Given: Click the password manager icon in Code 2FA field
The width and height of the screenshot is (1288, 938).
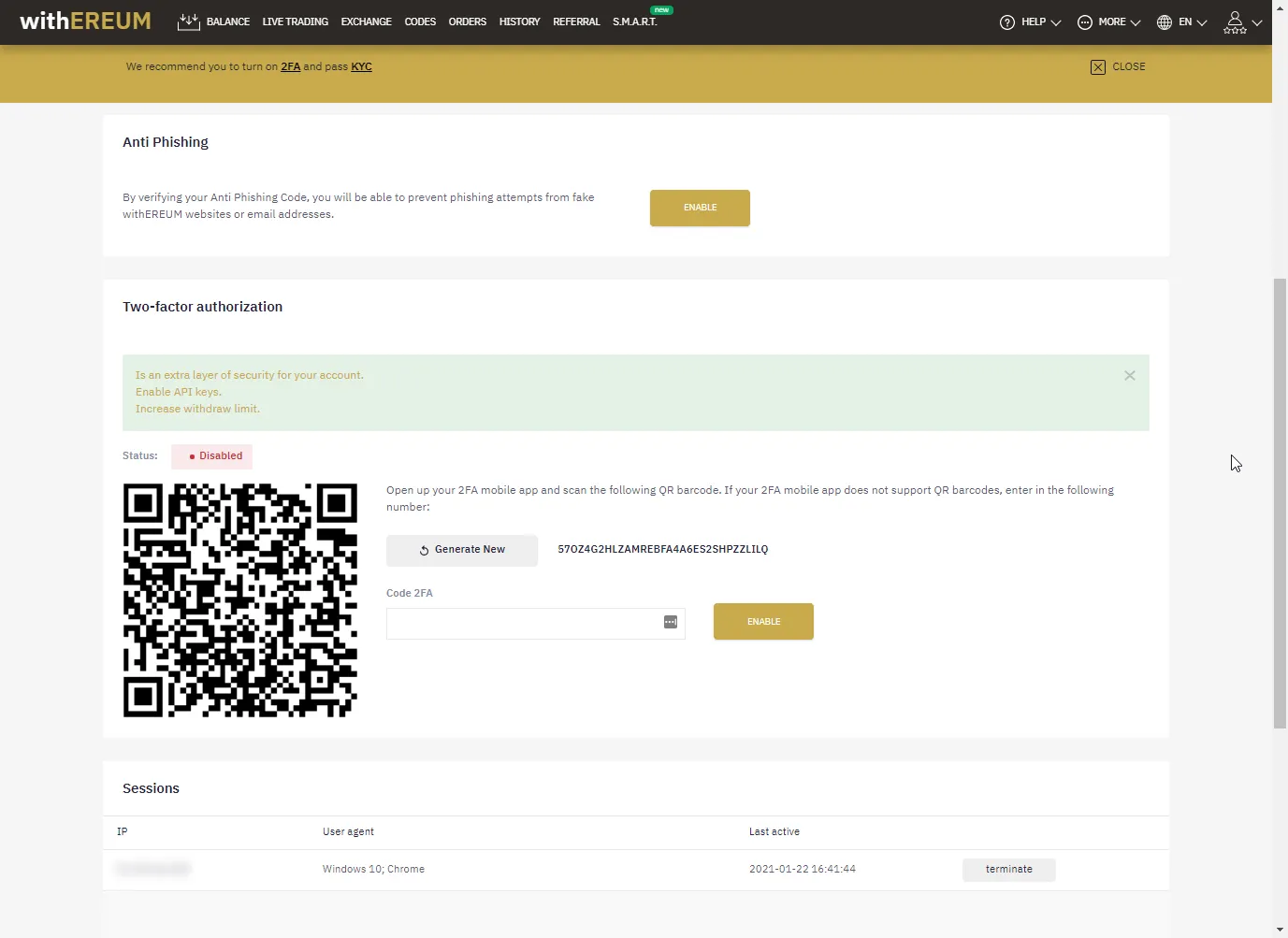Looking at the screenshot, I should [671, 623].
